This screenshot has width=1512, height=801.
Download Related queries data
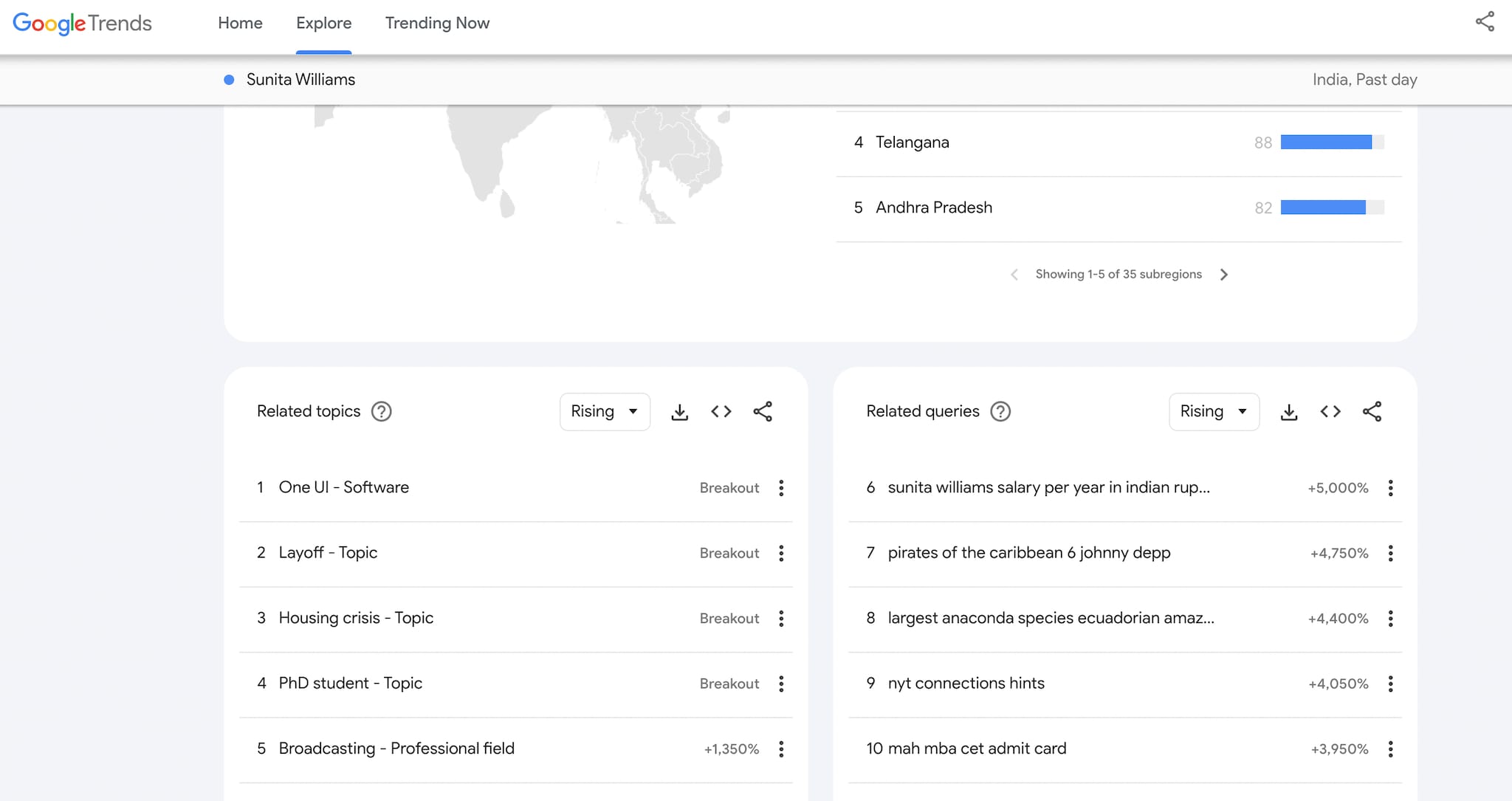1289,412
